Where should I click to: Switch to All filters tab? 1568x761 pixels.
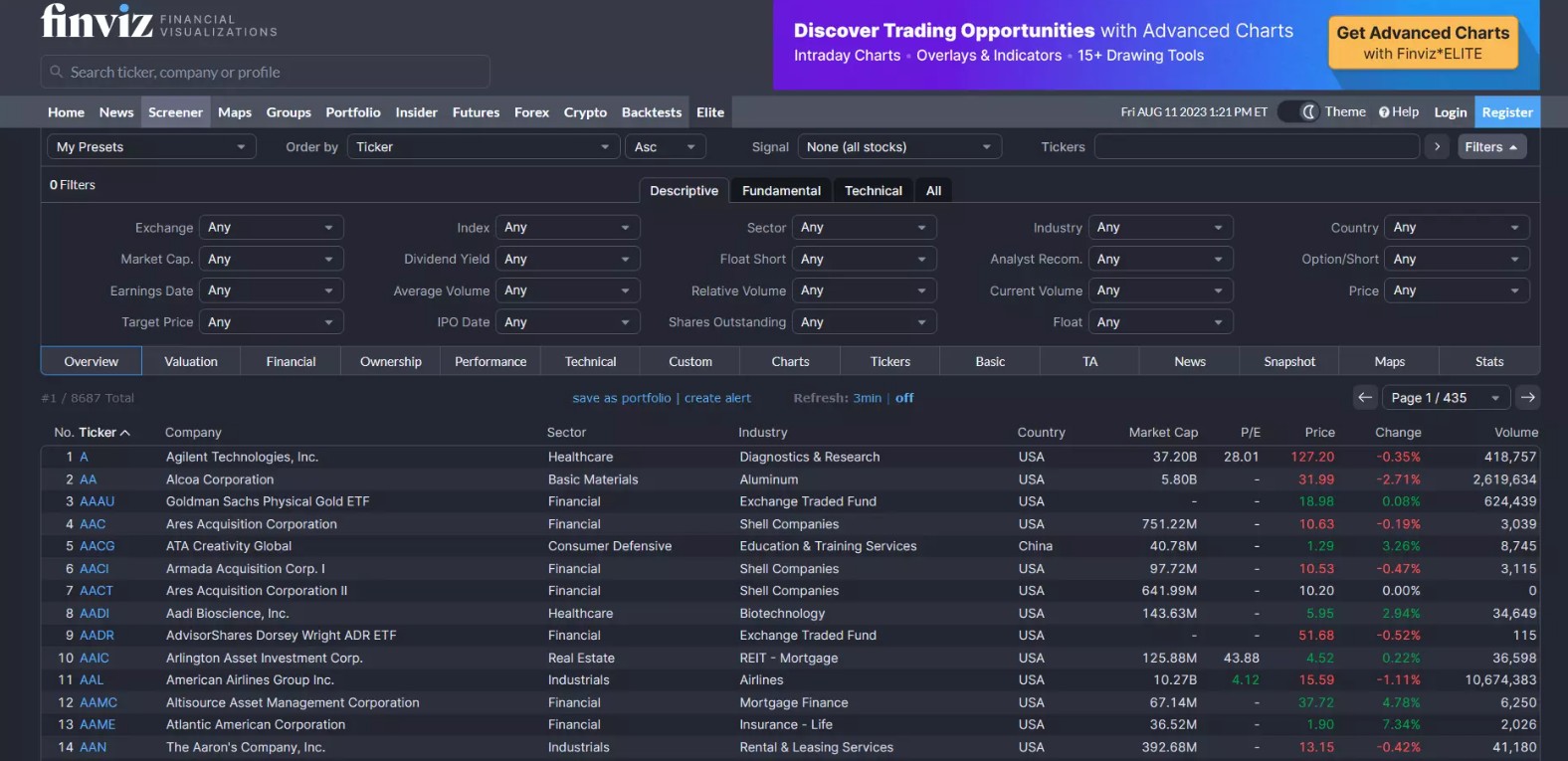(933, 191)
